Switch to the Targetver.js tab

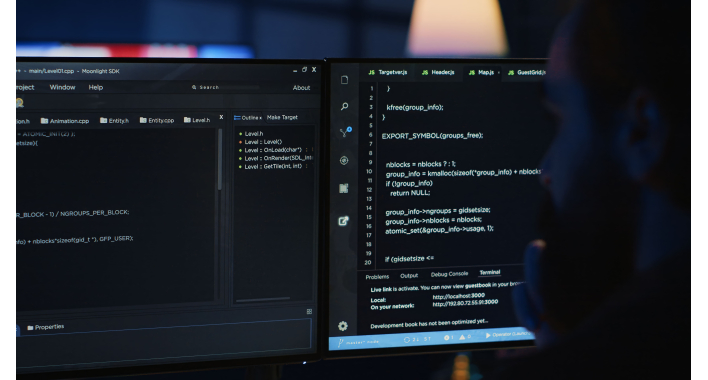point(387,72)
